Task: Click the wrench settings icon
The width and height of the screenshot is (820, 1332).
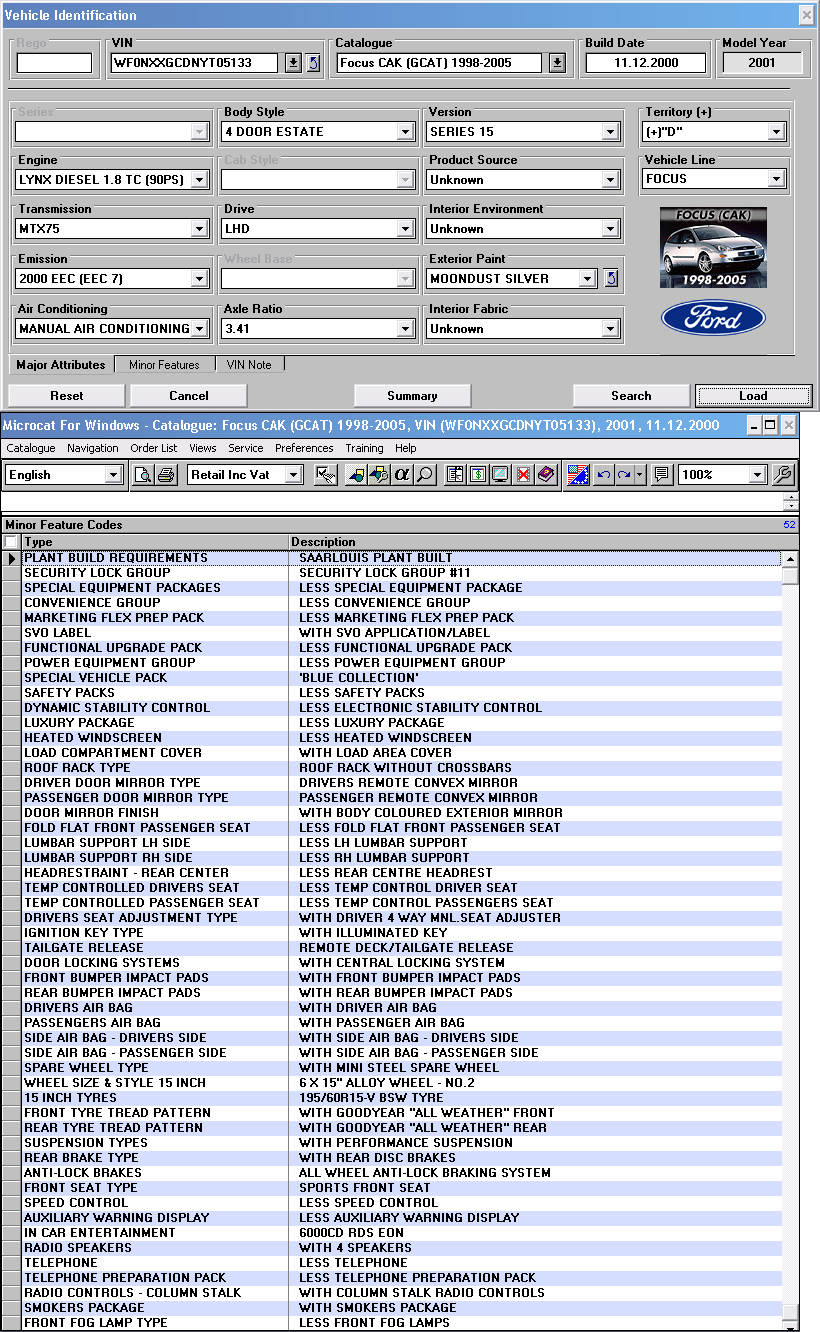Action: (784, 475)
